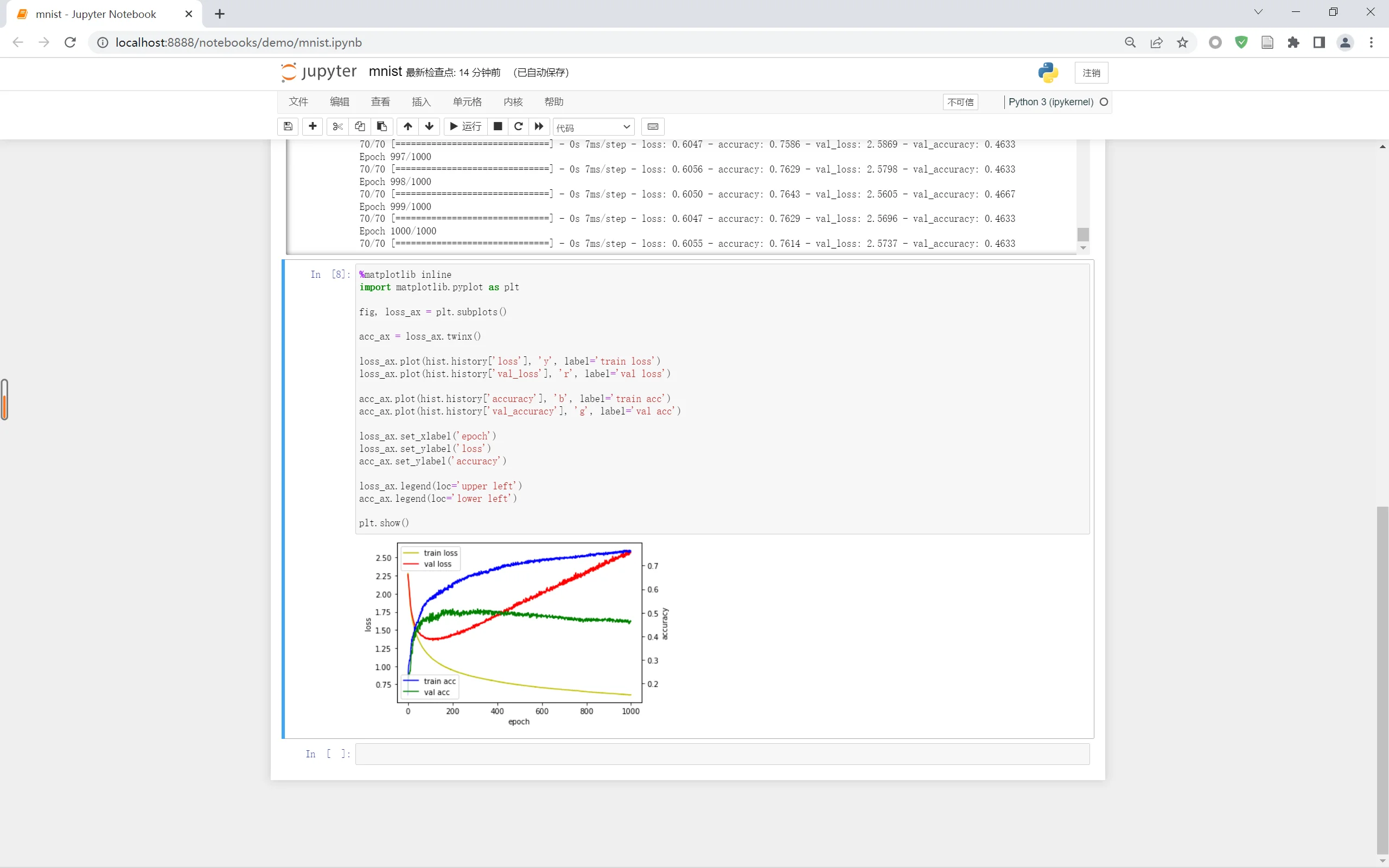1389x868 pixels.
Task: Click the save notebook icon
Action: (x=288, y=126)
